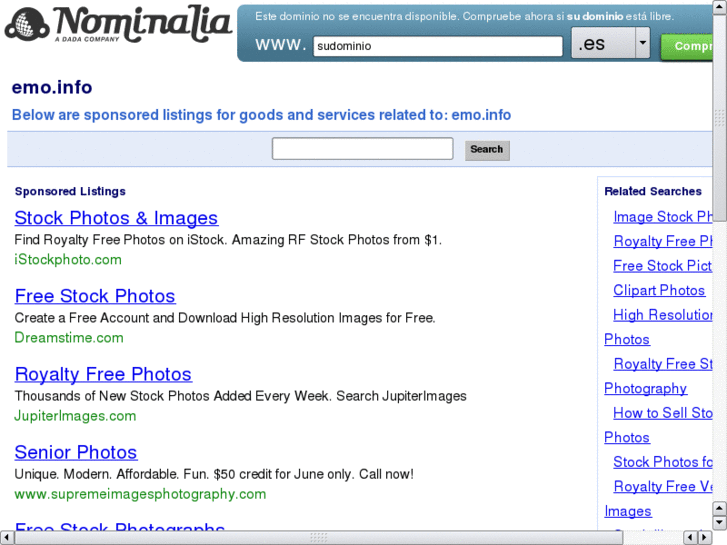
Task: Click the emo.info page heading
Action: pyautogui.click(x=52, y=87)
